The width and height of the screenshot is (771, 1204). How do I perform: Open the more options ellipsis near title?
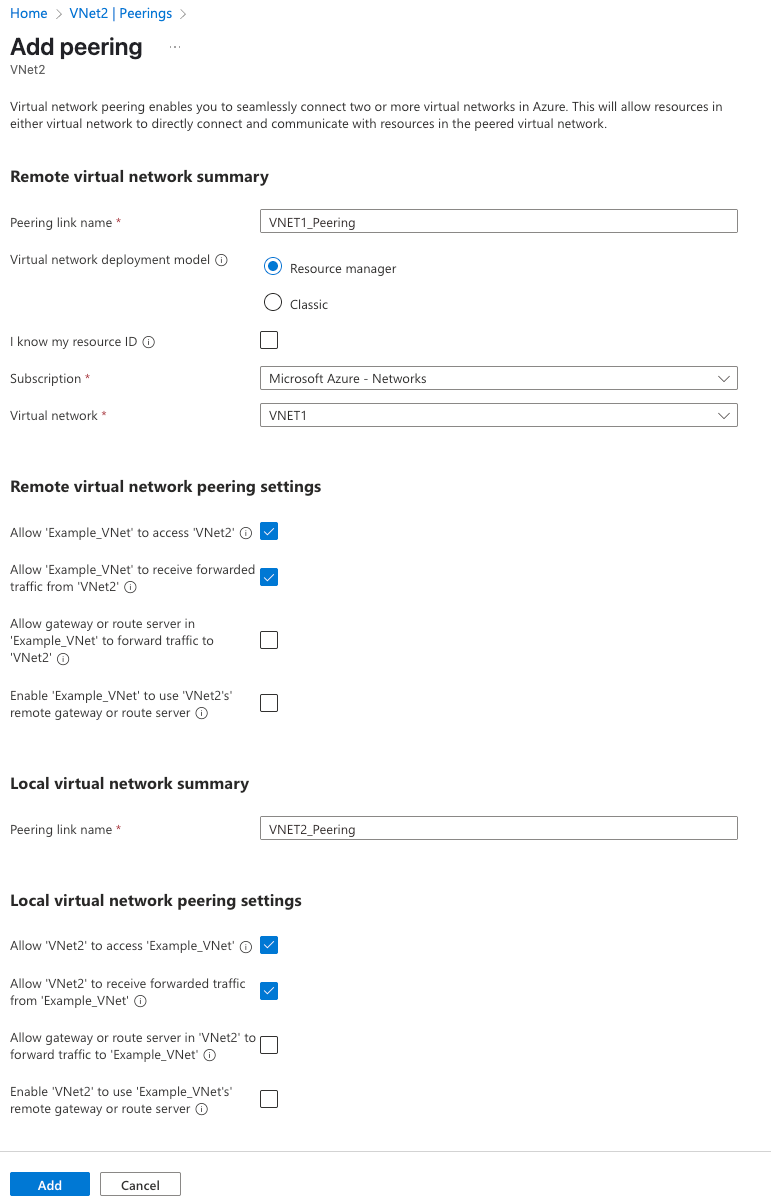pos(175,47)
